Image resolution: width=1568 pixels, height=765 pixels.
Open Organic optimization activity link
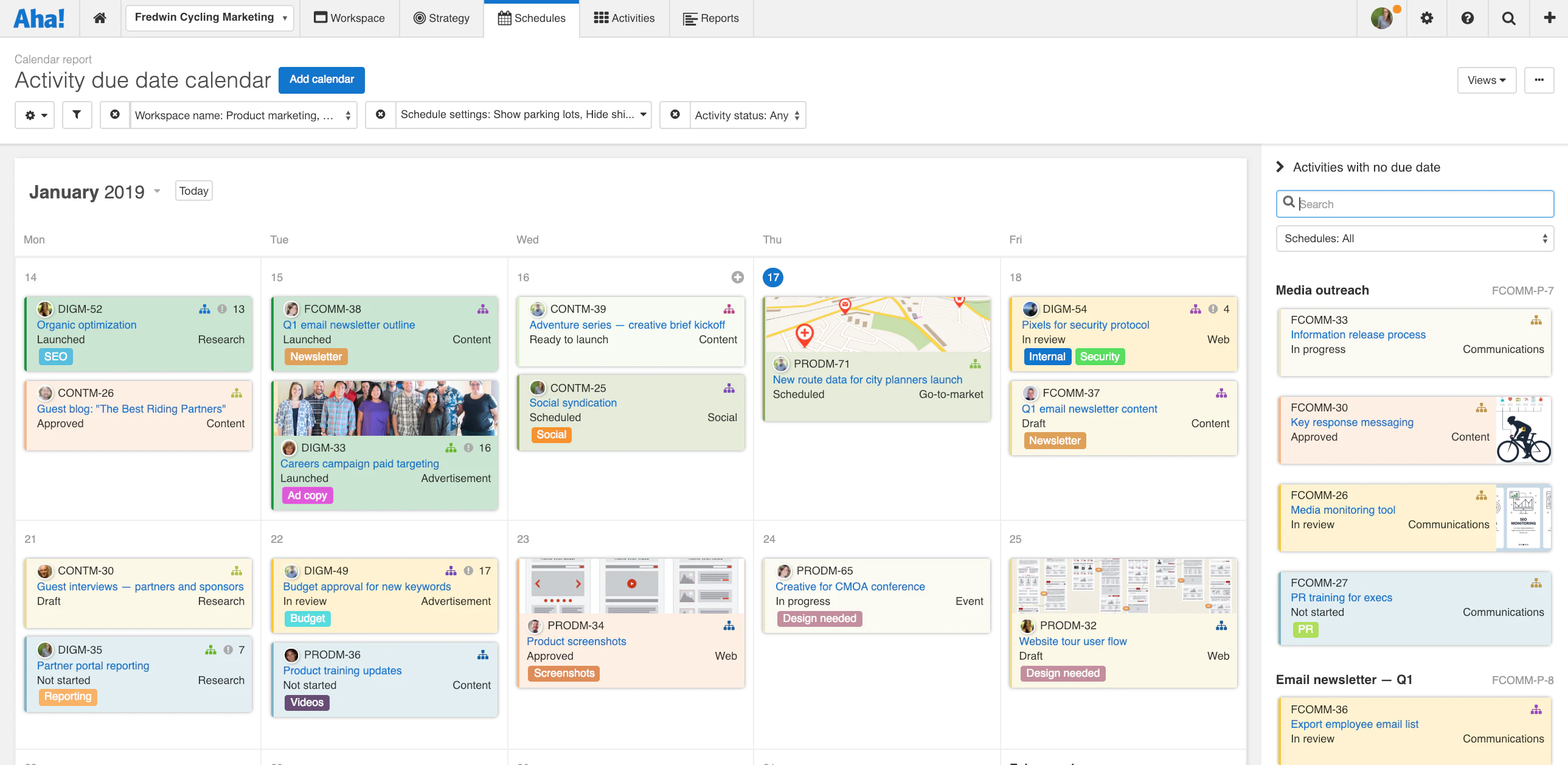point(86,324)
